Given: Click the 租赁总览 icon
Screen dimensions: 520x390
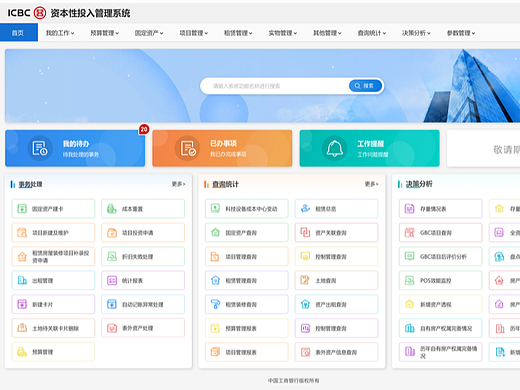Looking at the screenshot, I should pyautogui.click(x=305, y=209).
